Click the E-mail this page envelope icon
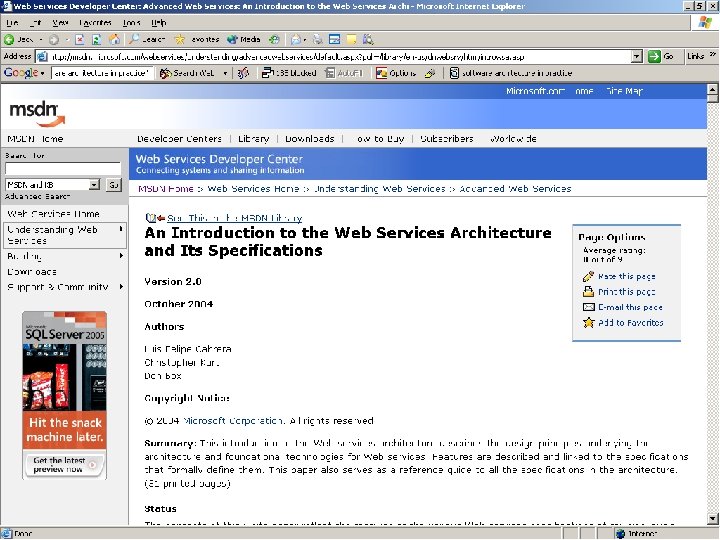 [588, 307]
